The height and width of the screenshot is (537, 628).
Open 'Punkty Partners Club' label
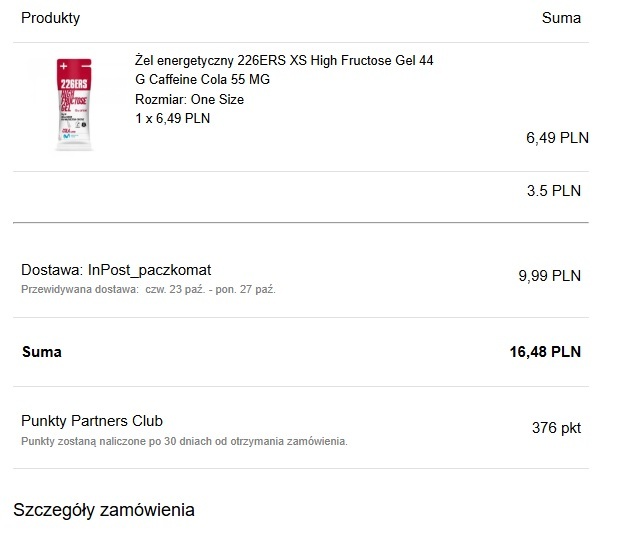[x=92, y=421]
